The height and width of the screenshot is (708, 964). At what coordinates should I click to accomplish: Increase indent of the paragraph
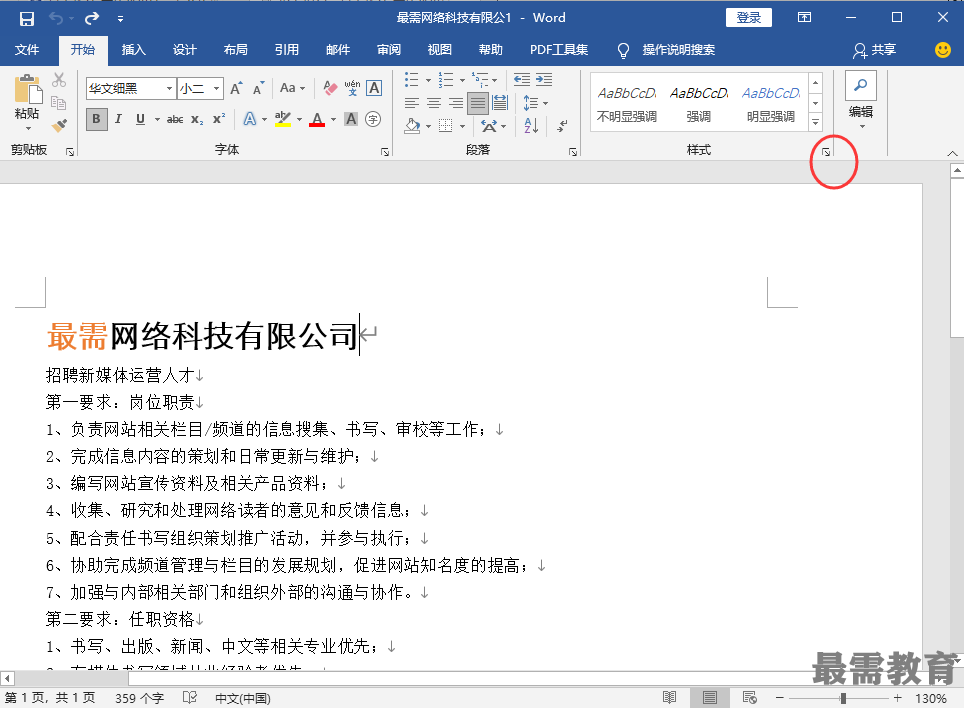click(544, 79)
